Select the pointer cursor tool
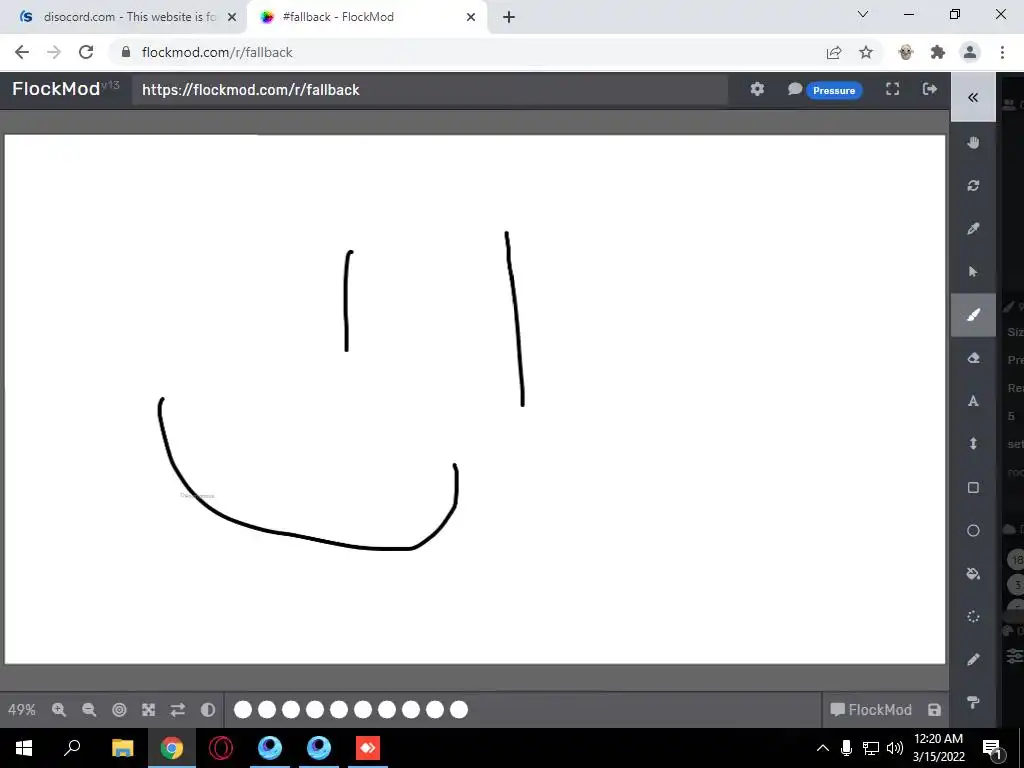1024x768 pixels. point(973,272)
